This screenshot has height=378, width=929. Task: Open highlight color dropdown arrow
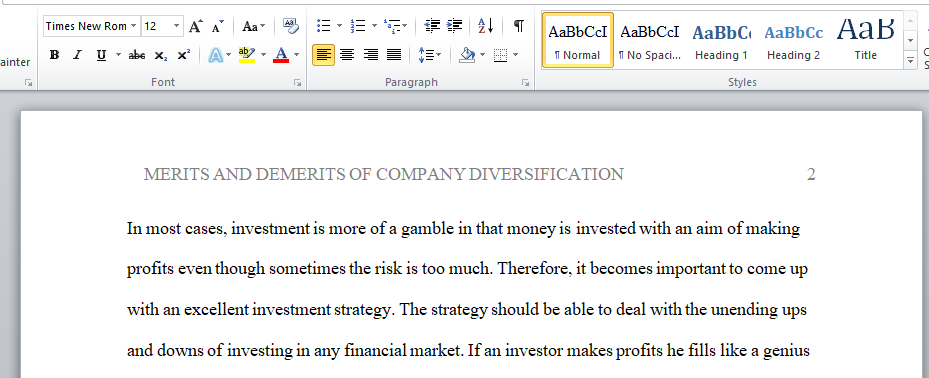(263, 55)
